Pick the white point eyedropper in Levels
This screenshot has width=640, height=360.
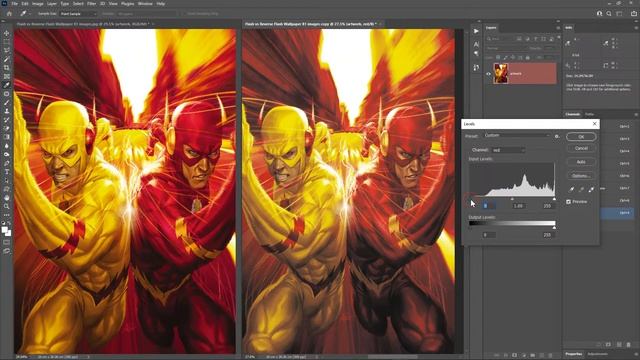[591, 189]
